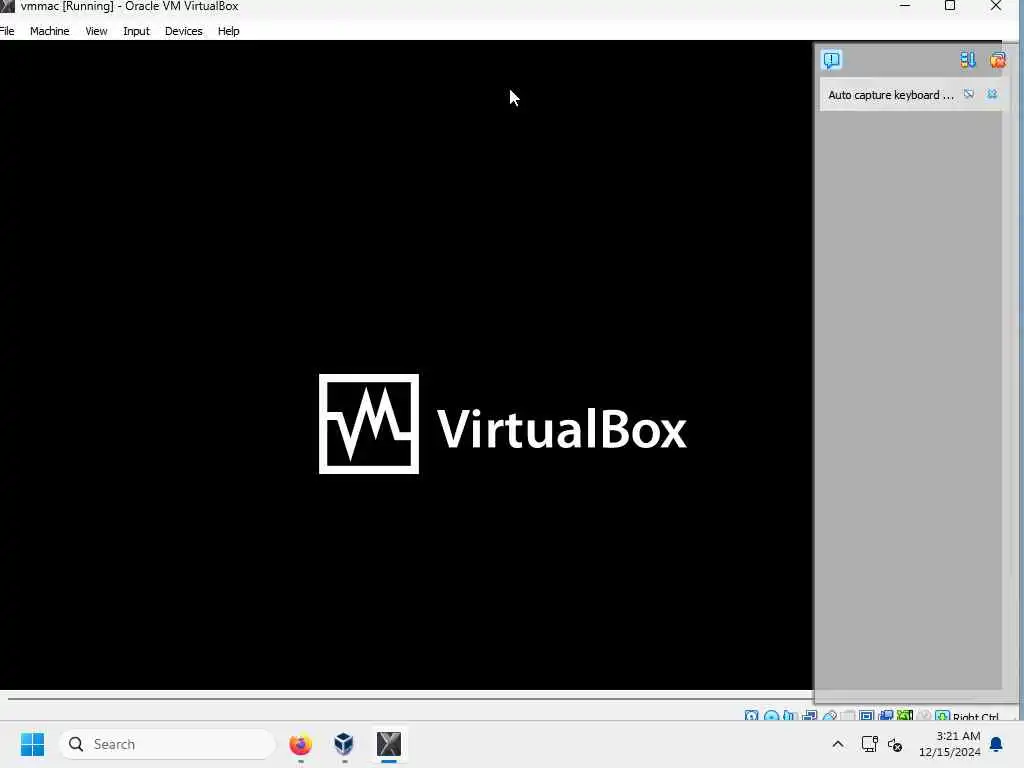The height and width of the screenshot is (768, 1024).
Task: Click the green VM features status icon
Action: click(904, 716)
